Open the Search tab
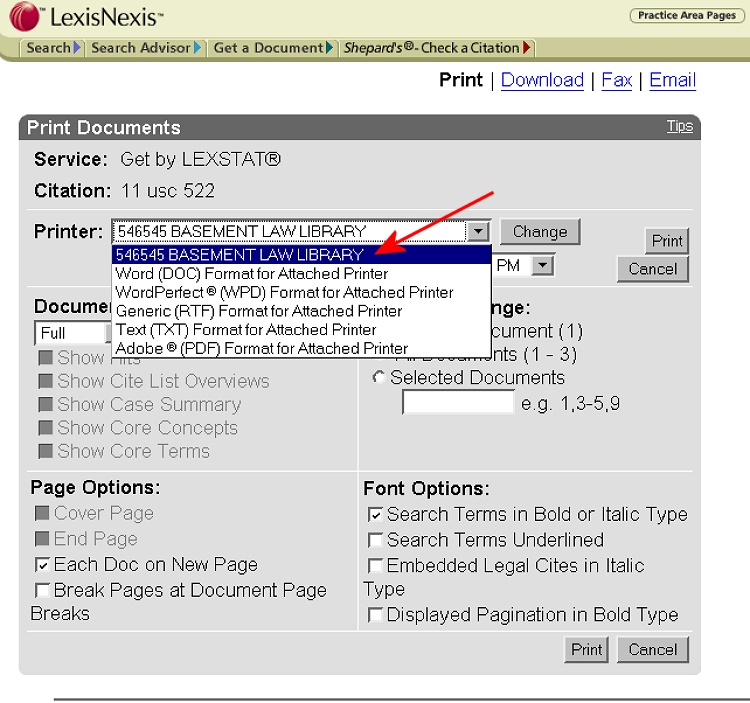 click(50, 47)
